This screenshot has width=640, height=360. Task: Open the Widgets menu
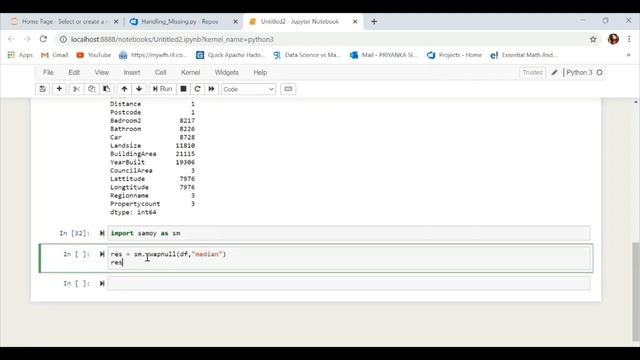point(227,72)
